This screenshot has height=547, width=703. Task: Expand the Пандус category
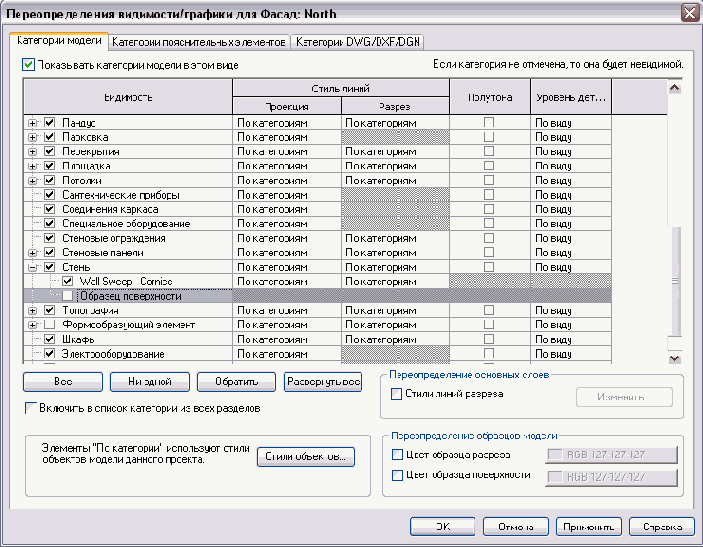coord(32,123)
